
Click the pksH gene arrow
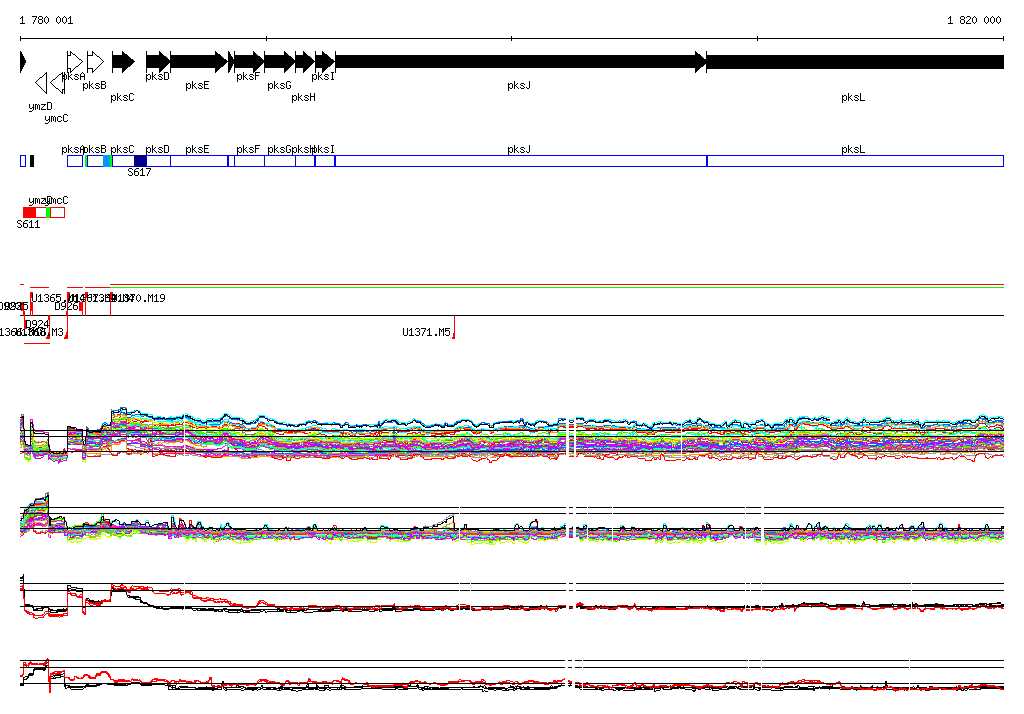(x=305, y=62)
